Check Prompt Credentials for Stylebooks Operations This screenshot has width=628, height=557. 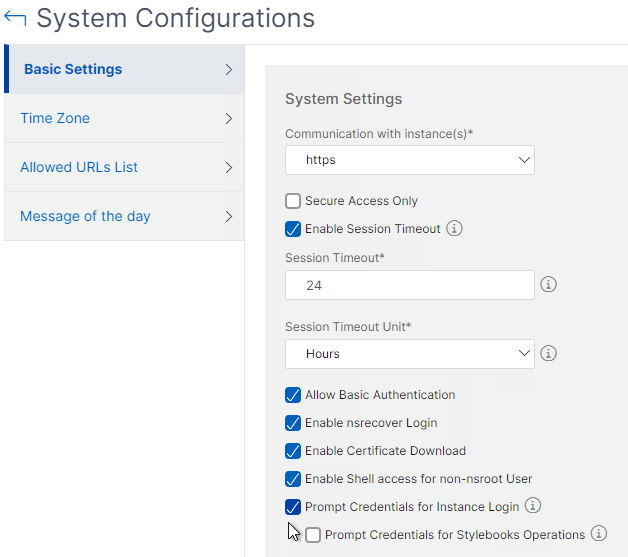313,535
